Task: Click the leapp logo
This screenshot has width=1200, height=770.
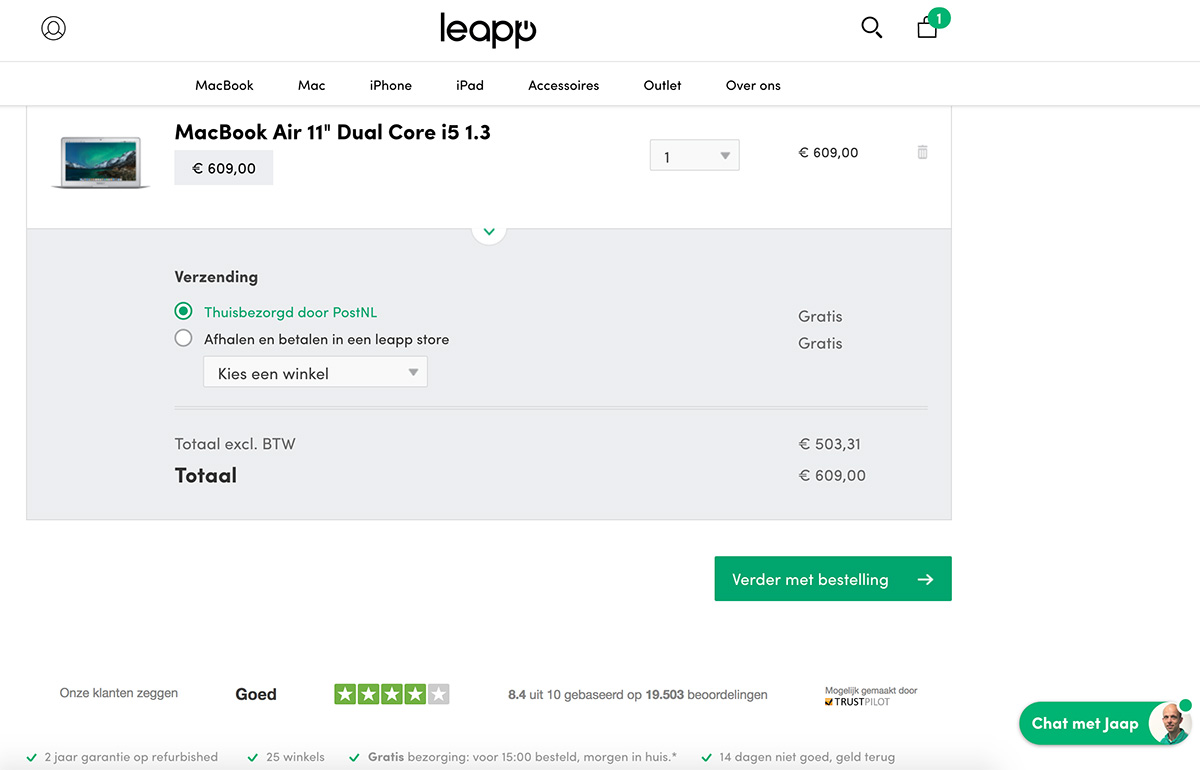Action: point(488,30)
